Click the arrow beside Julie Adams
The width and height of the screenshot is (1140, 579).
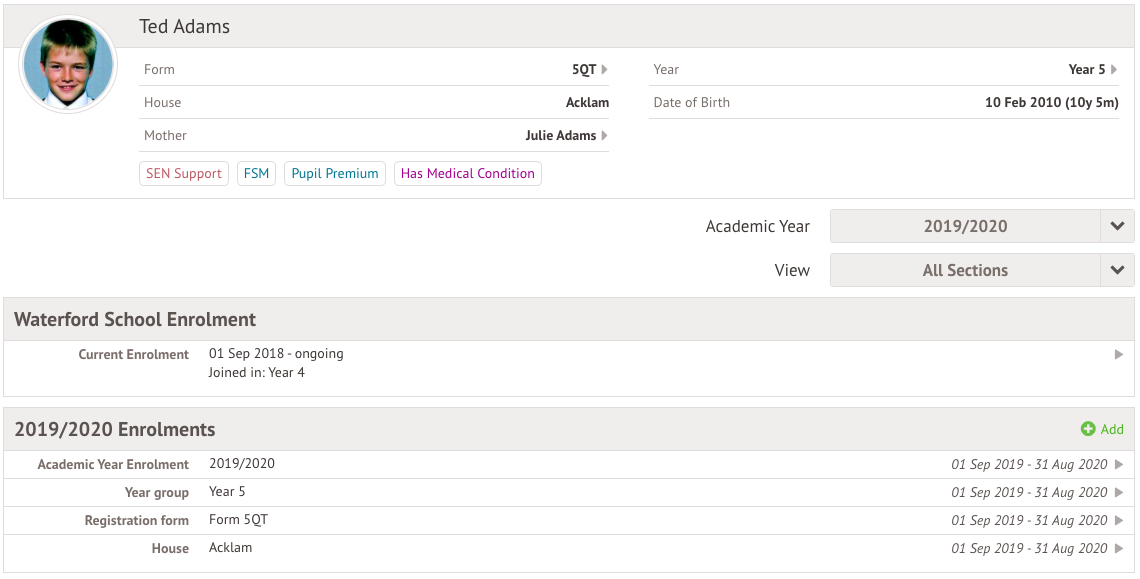click(604, 136)
